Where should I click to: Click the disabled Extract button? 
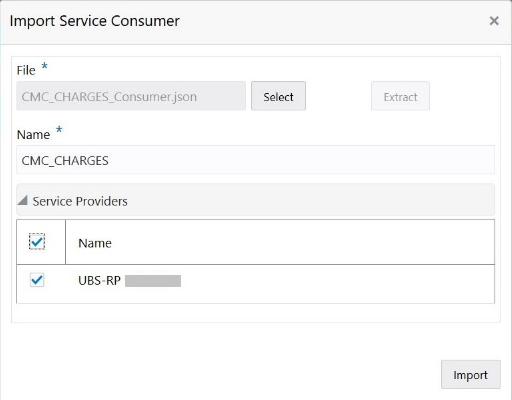[x=400, y=96]
